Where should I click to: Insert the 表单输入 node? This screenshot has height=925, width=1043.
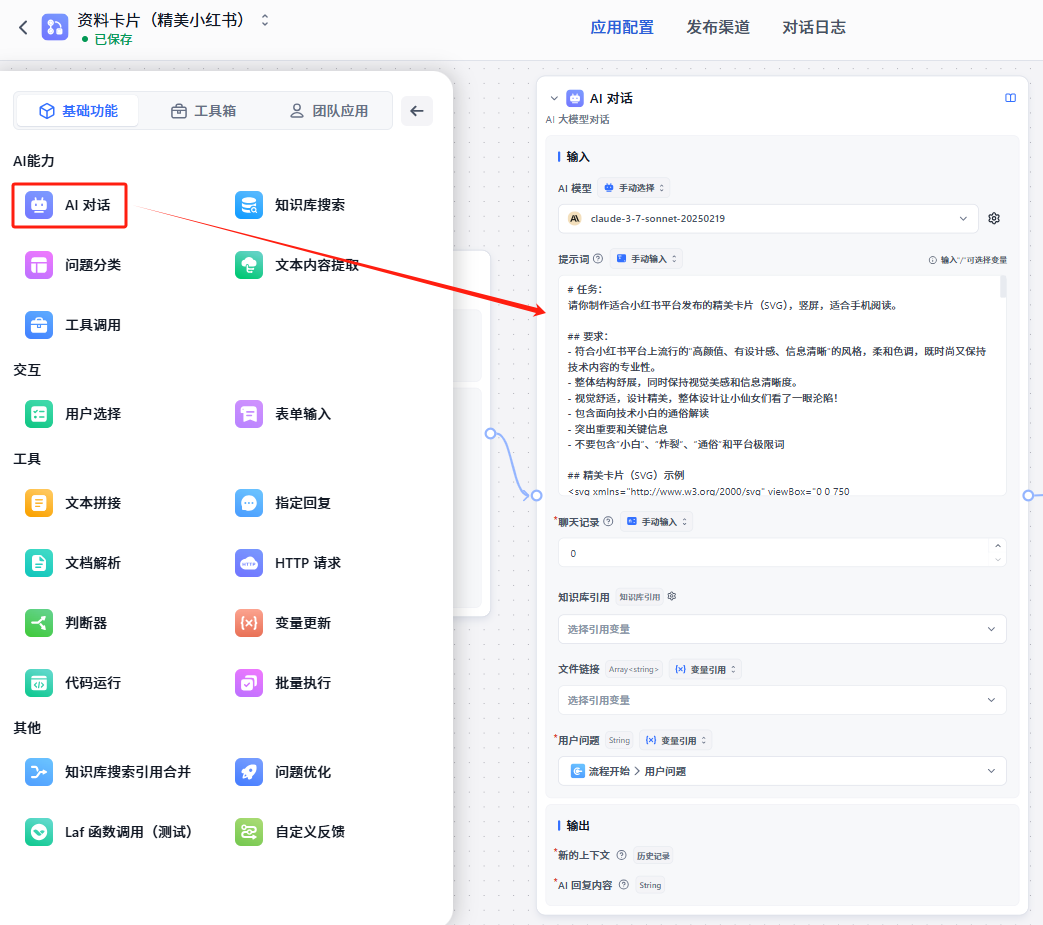(x=283, y=414)
